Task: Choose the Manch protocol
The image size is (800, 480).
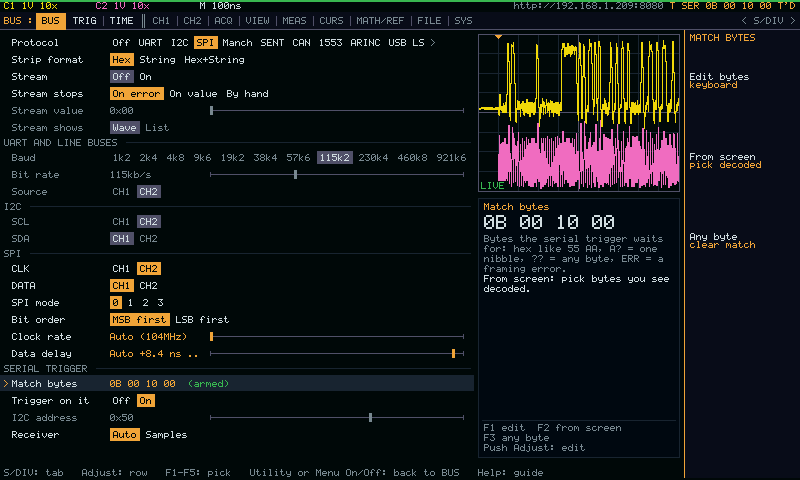Action: [237, 43]
